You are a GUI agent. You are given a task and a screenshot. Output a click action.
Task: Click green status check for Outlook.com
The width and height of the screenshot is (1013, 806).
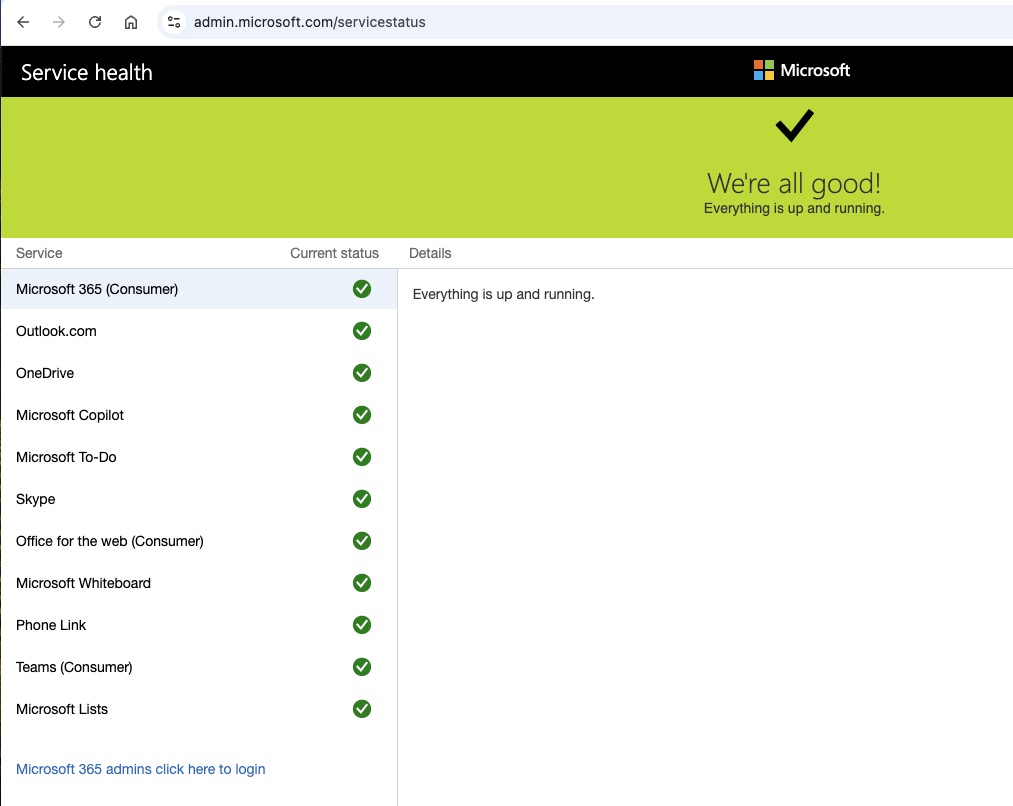click(362, 331)
